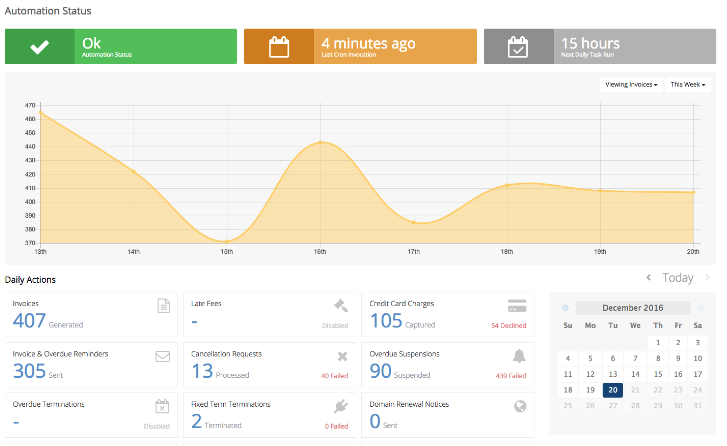Click the Invoice & Overdue Reminders title
Image resolution: width=727 pixels, height=446 pixels.
pos(60,354)
